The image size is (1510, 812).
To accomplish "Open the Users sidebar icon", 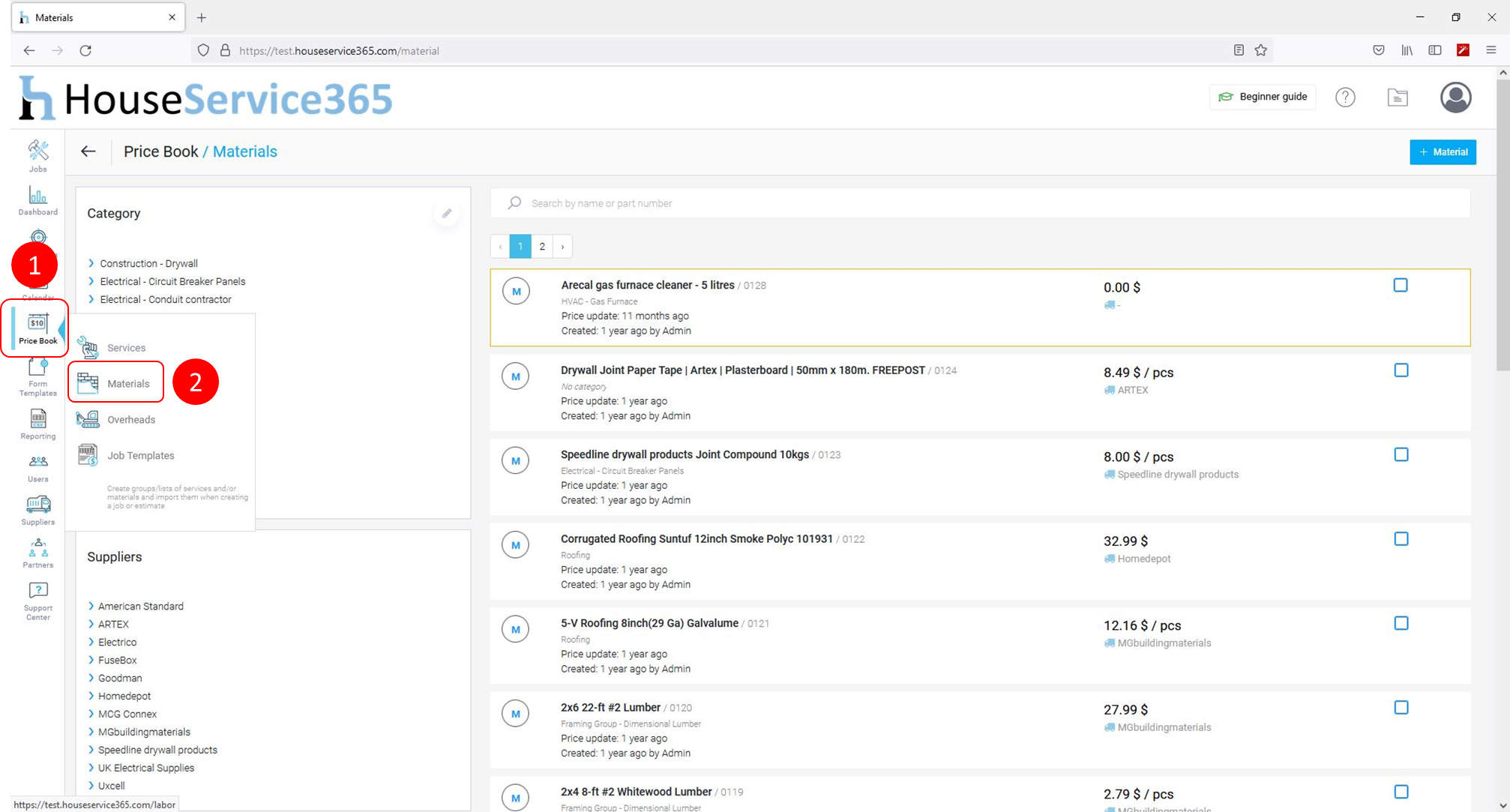I will (x=37, y=468).
